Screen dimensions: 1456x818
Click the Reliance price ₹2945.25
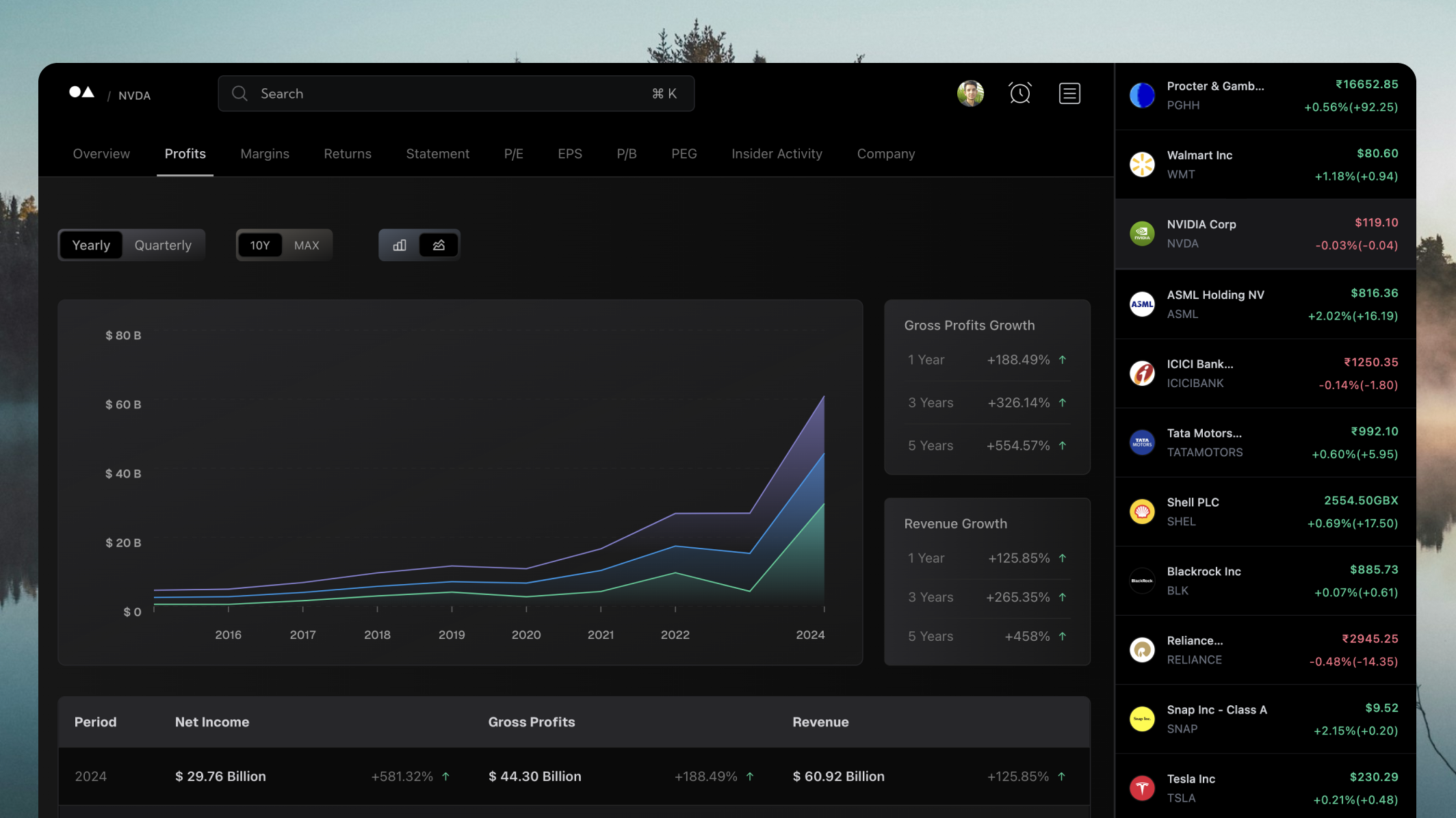(x=1370, y=639)
